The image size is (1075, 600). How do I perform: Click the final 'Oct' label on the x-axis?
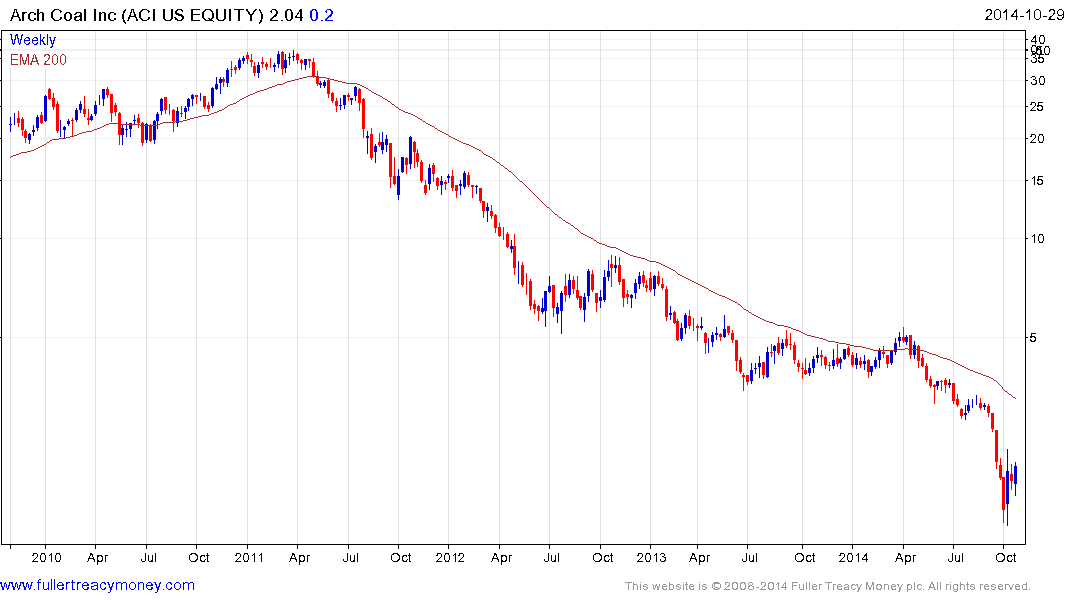(x=1006, y=558)
